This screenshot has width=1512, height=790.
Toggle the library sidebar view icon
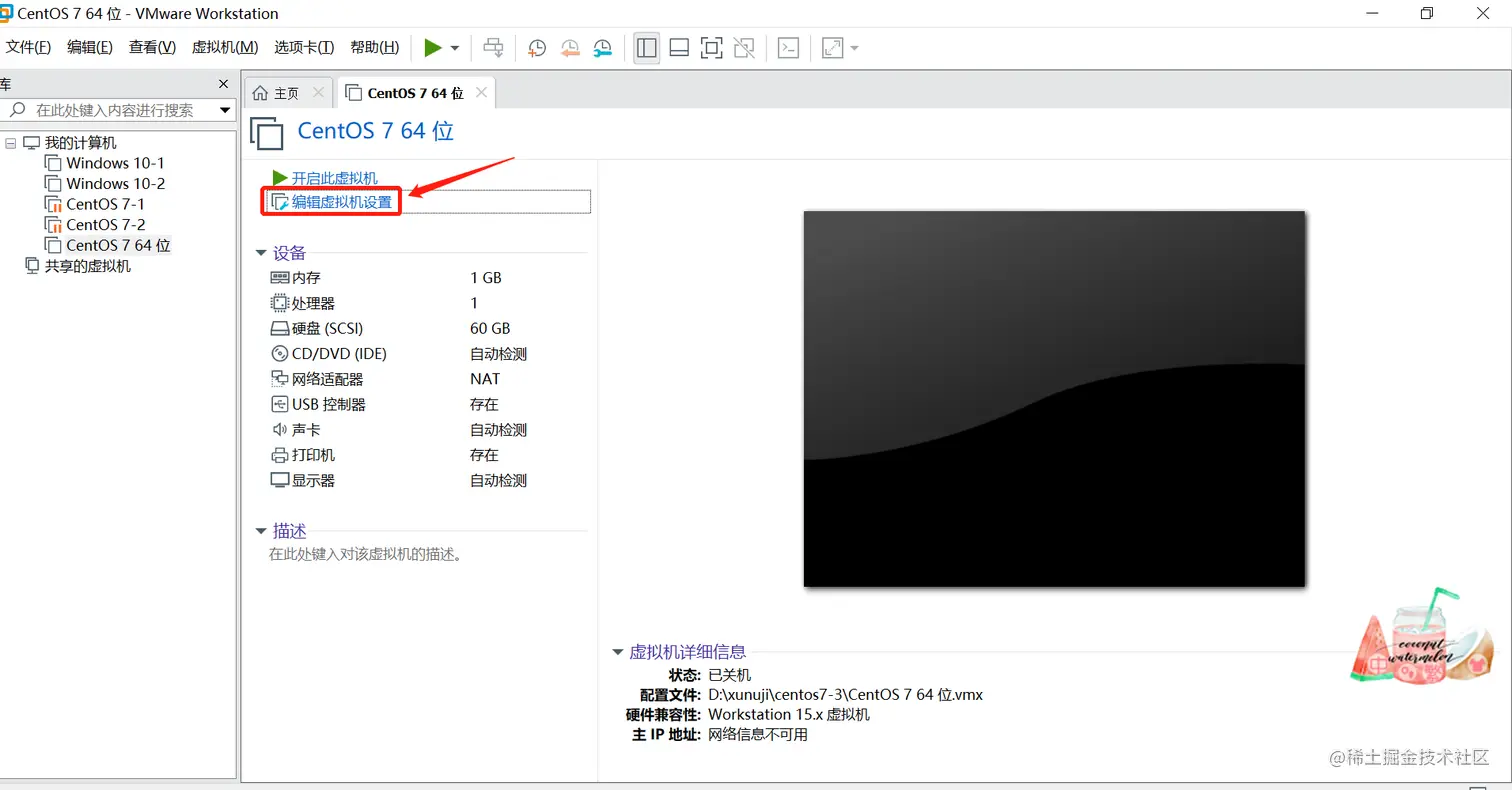(647, 47)
